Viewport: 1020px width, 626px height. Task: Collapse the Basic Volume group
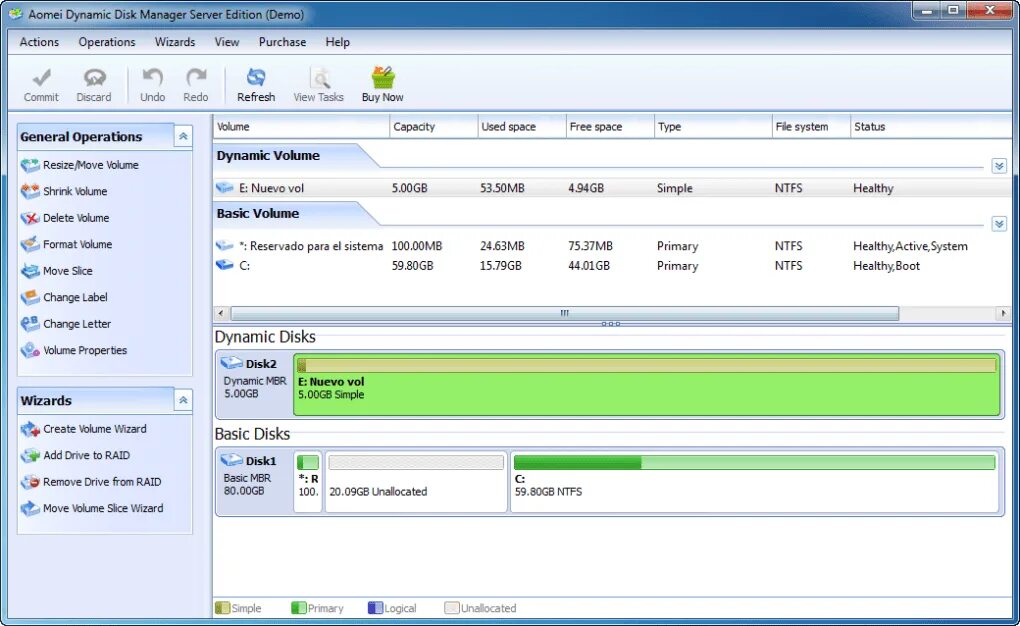pos(999,224)
